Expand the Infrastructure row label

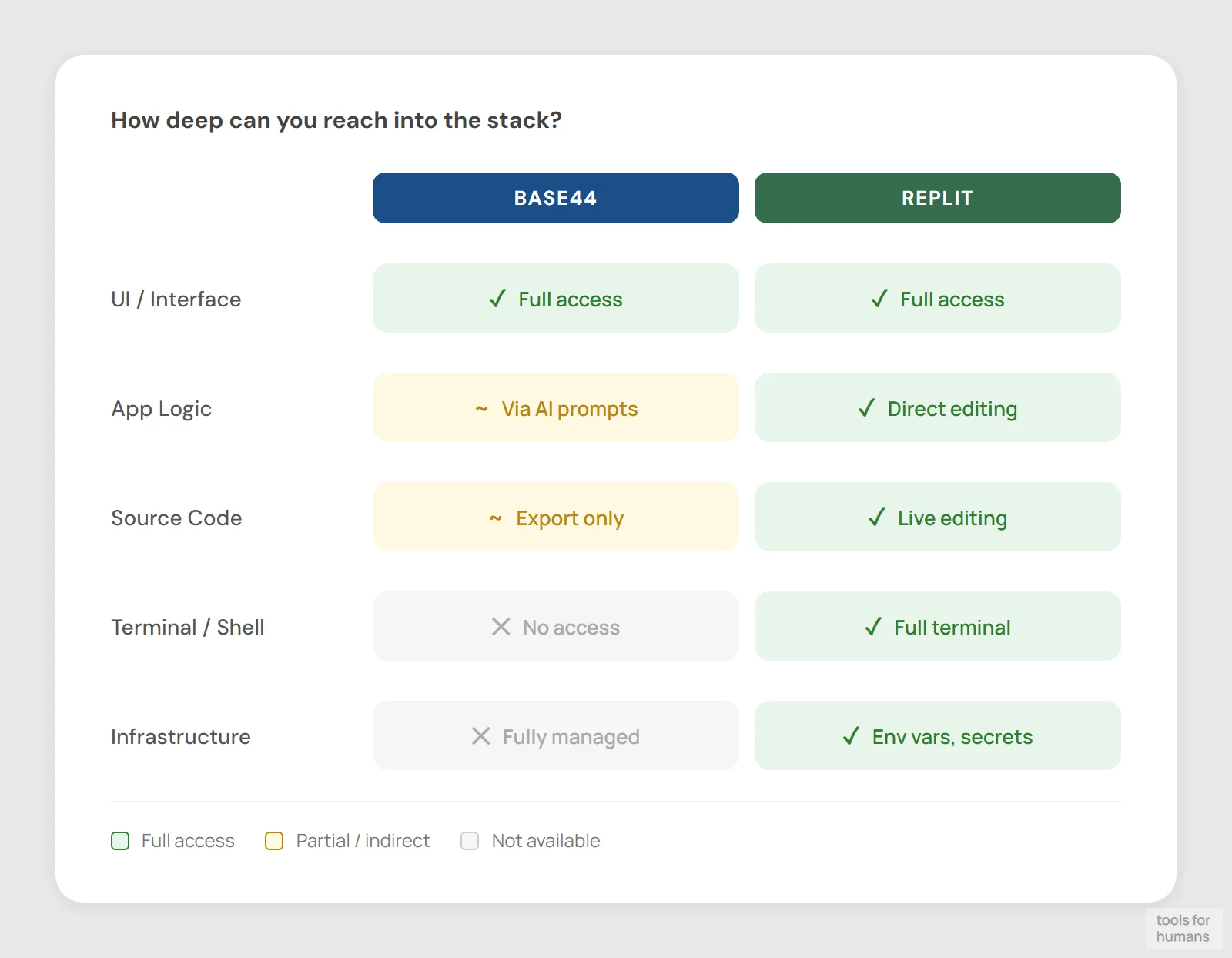click(180, 736)
